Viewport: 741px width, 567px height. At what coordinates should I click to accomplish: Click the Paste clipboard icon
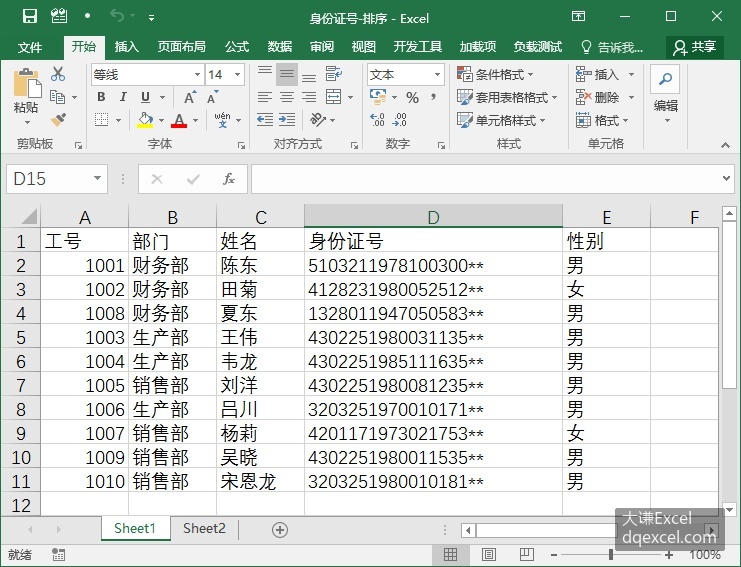(x=26, y=83)
